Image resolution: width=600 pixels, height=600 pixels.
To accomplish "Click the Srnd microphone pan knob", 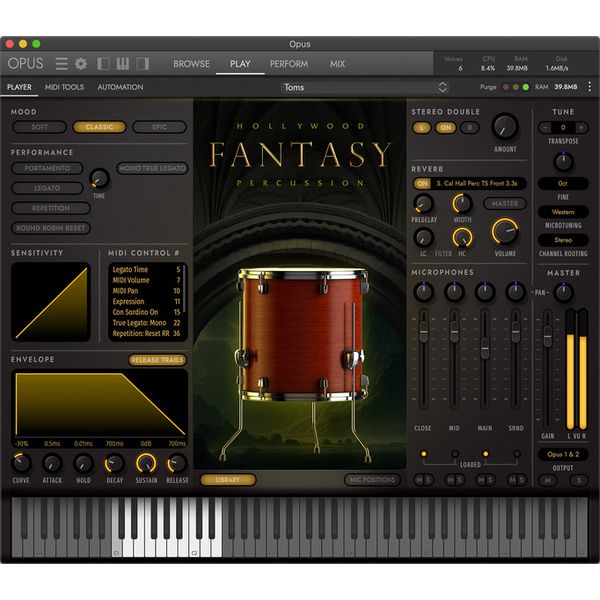I will click(x=515, y=292).
